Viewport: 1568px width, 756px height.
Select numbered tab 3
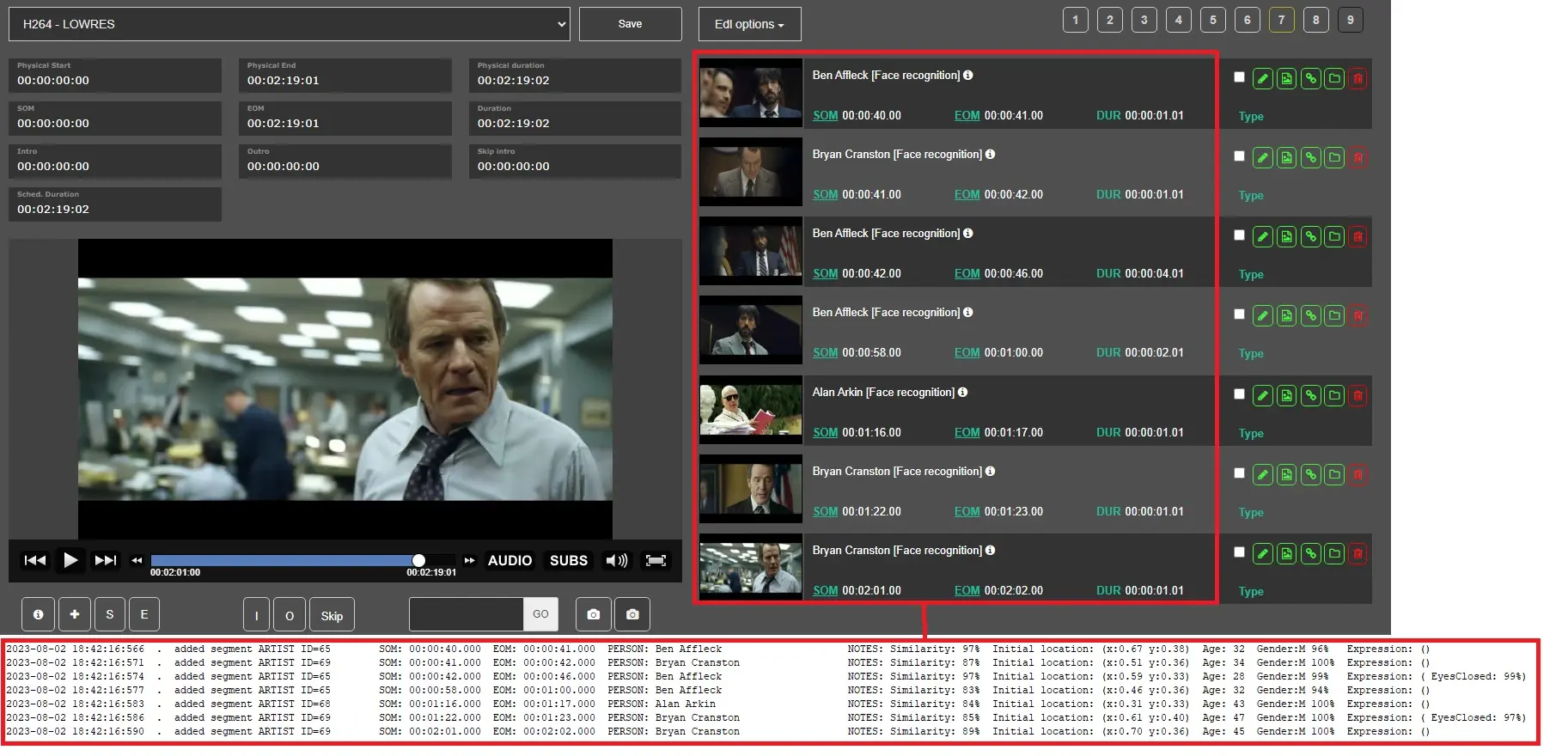click(x=1144, y=20)
